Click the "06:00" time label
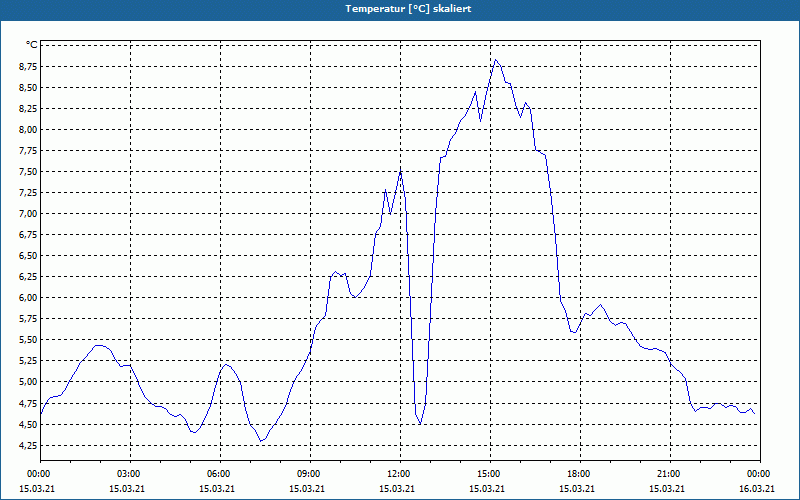The width and height of the screenshot is (800, 500). [218, 474]
